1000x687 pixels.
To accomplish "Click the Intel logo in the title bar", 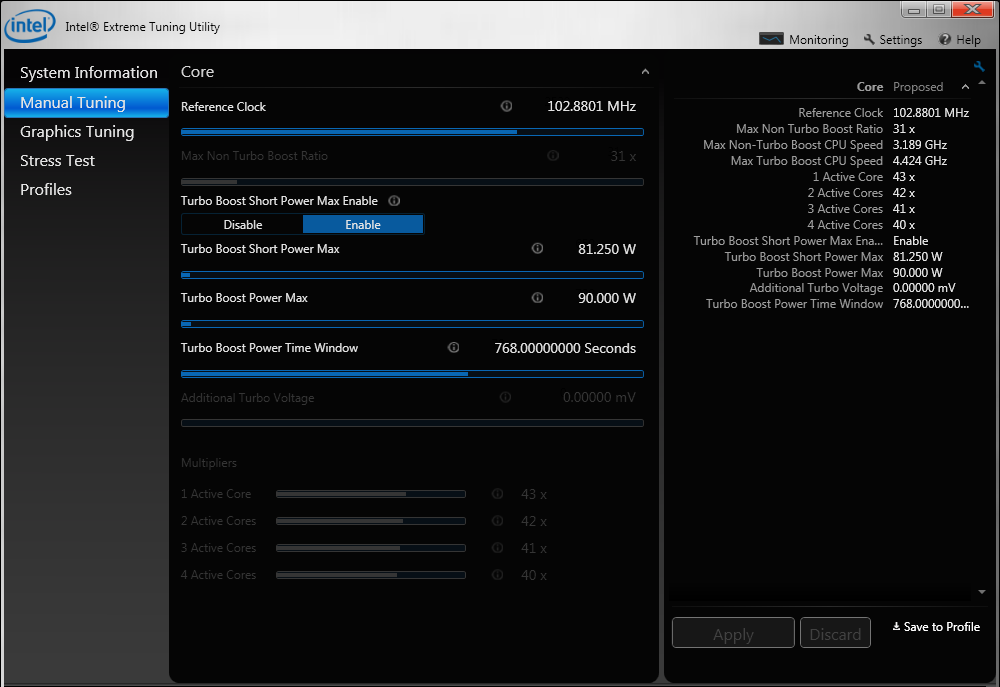I will click(30, 26).
